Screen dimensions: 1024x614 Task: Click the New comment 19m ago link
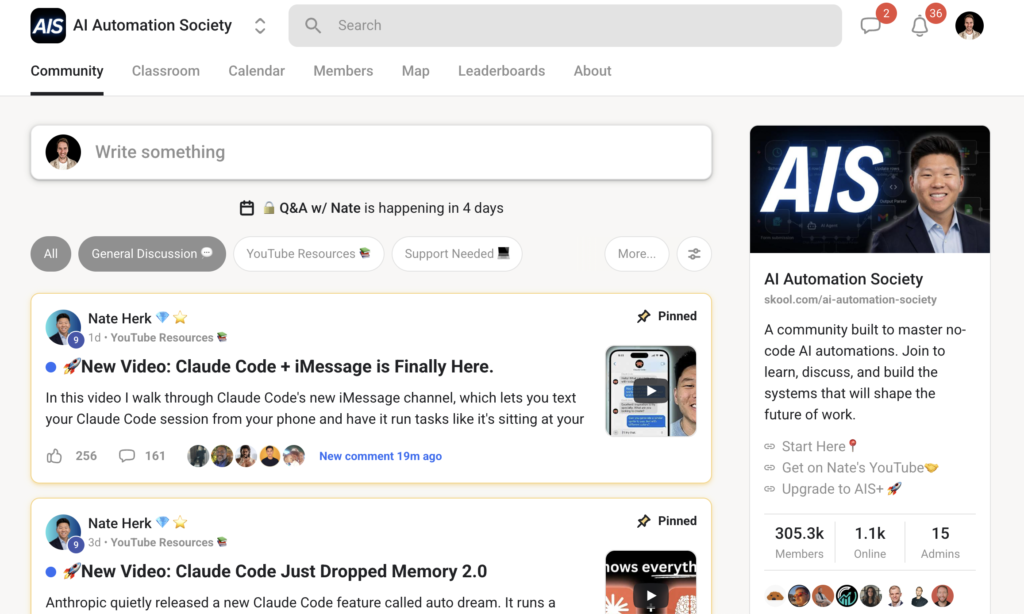tap(380, 456)
